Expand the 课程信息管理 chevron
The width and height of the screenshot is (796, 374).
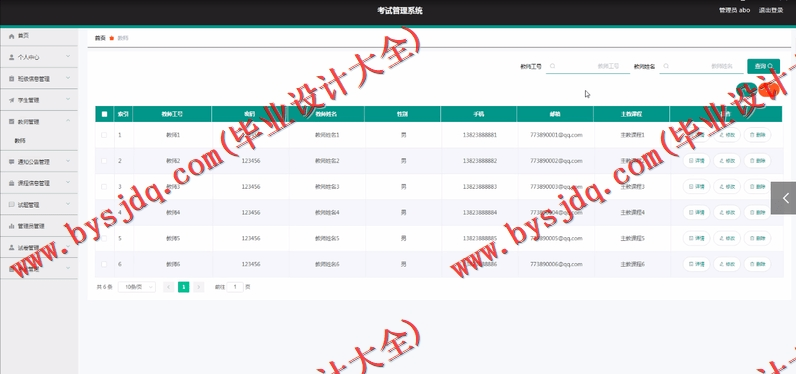68,183
